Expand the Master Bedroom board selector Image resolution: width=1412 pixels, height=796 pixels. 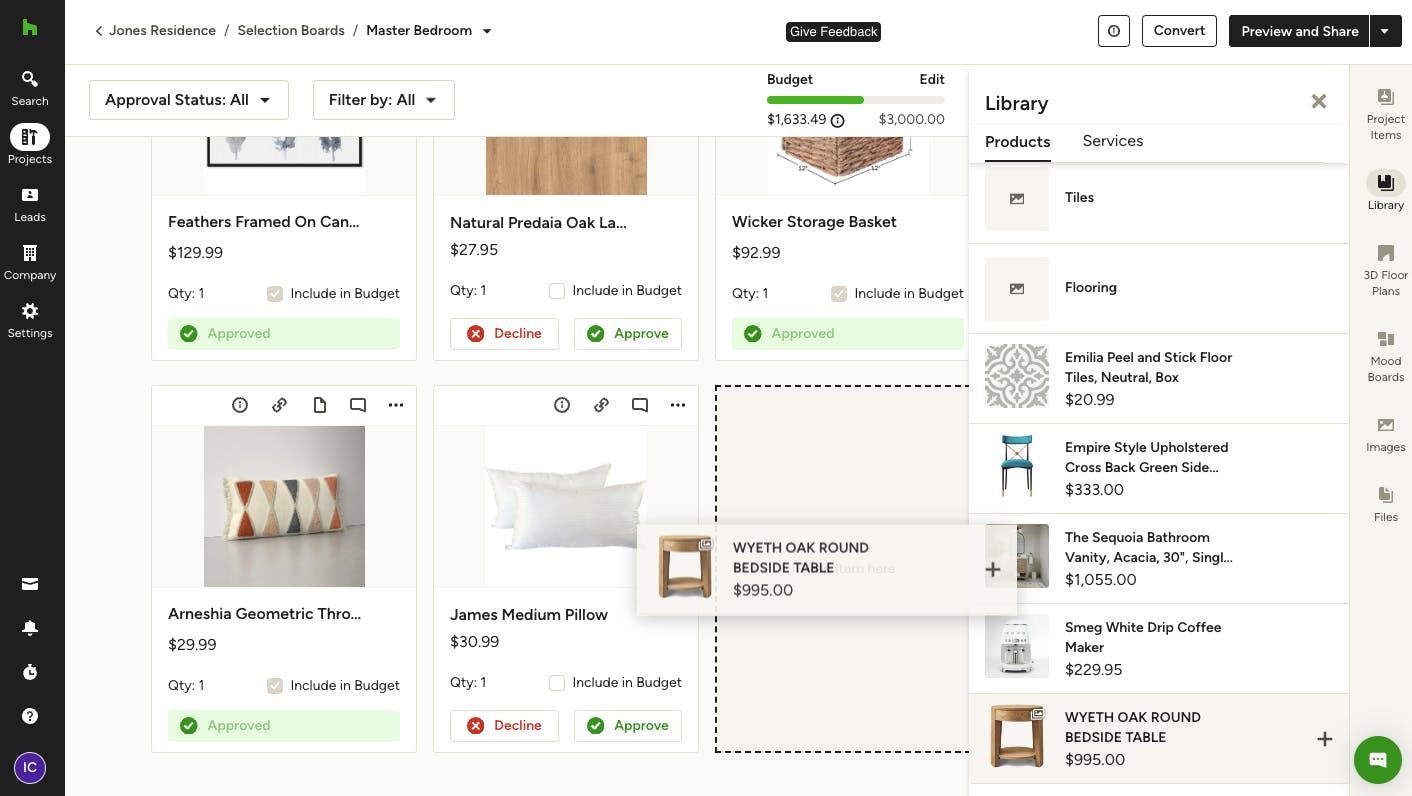point(487,31)
